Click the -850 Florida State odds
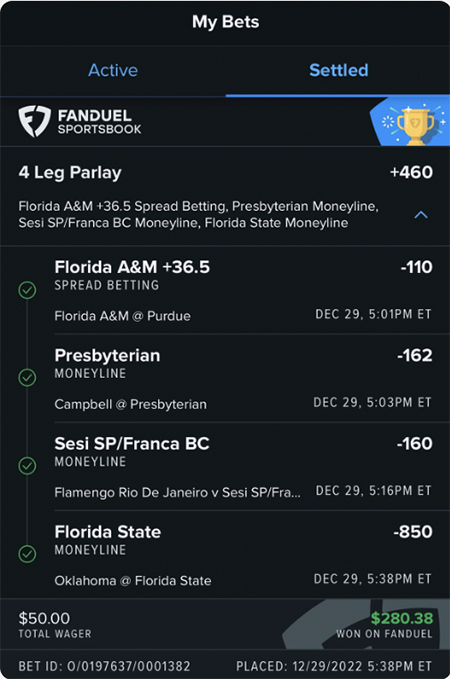Screen dimensions: 450x679 point(413,532)
